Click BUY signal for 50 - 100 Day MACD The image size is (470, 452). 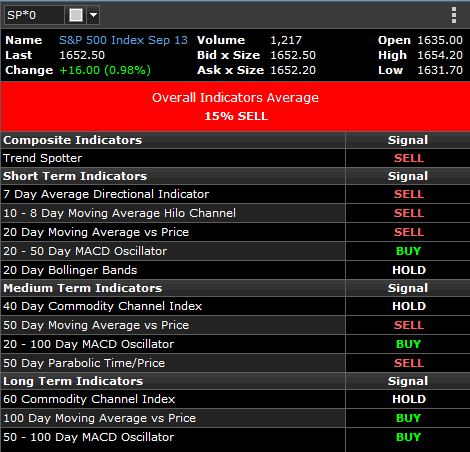(x=408, y=437)
